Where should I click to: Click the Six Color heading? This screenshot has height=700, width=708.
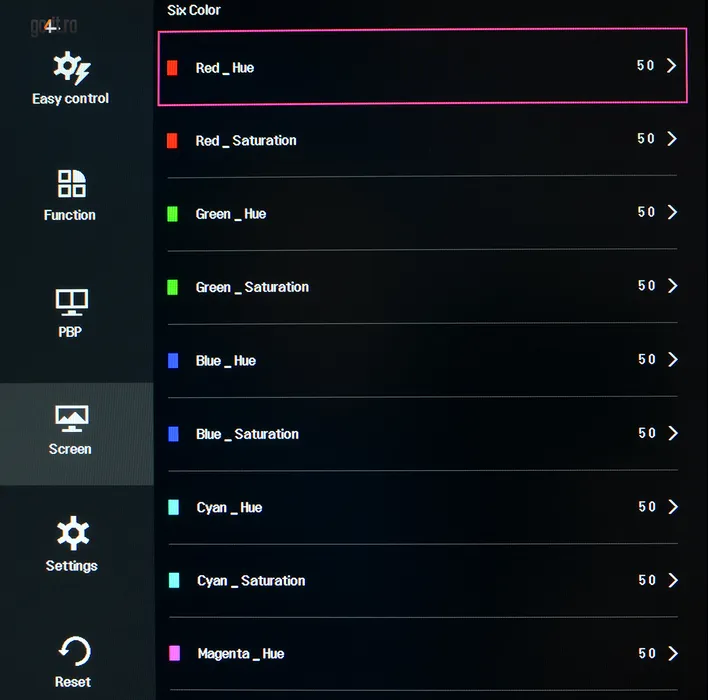(x=194, y=10)
